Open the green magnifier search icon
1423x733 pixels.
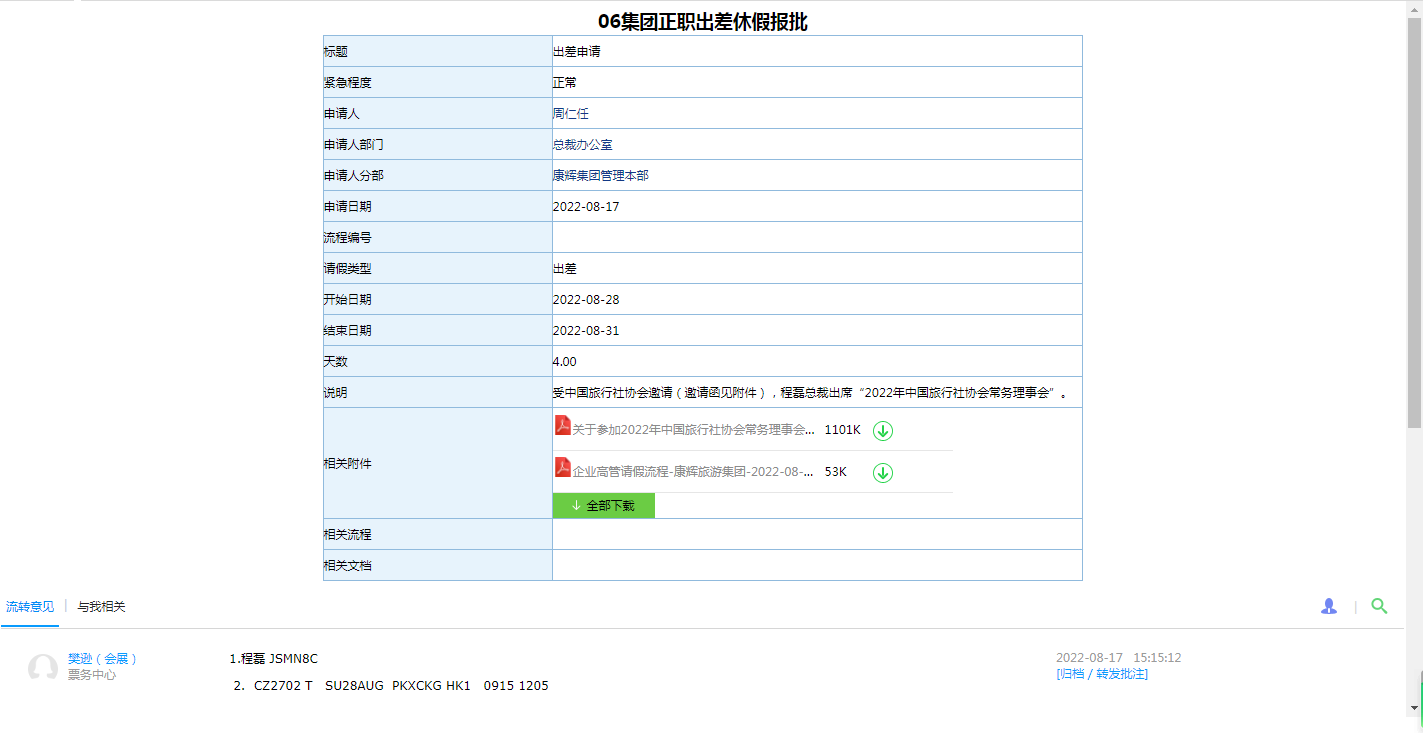click(x=1379, y=606)
